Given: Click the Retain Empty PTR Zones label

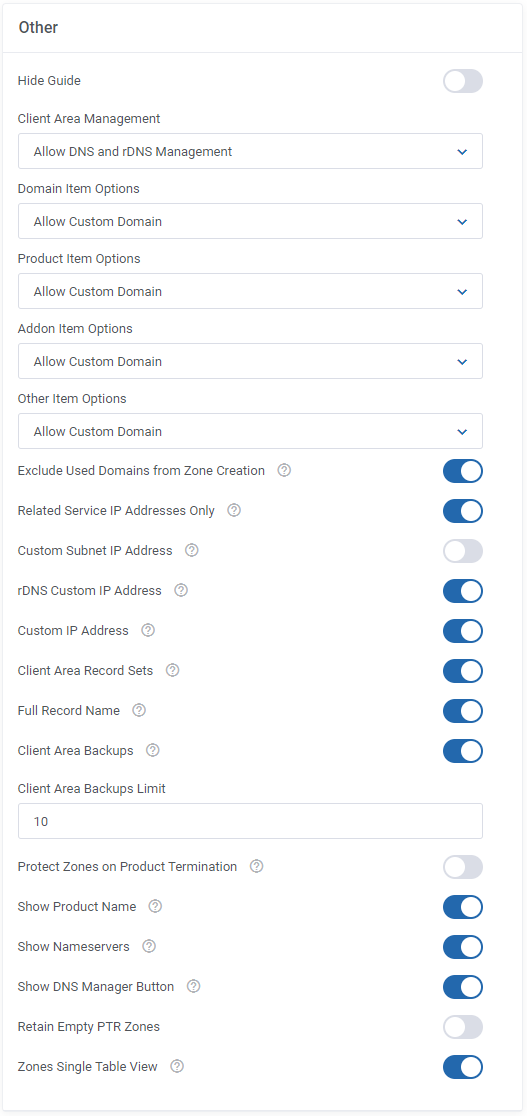Looking at the screenshot, I should 88,1026.
